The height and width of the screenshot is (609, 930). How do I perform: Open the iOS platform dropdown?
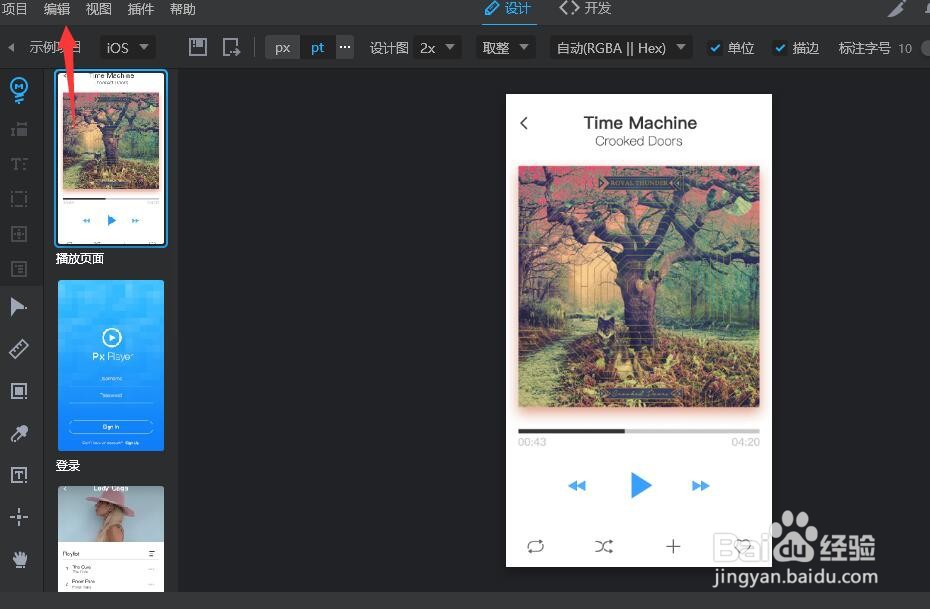coord(128,47)
